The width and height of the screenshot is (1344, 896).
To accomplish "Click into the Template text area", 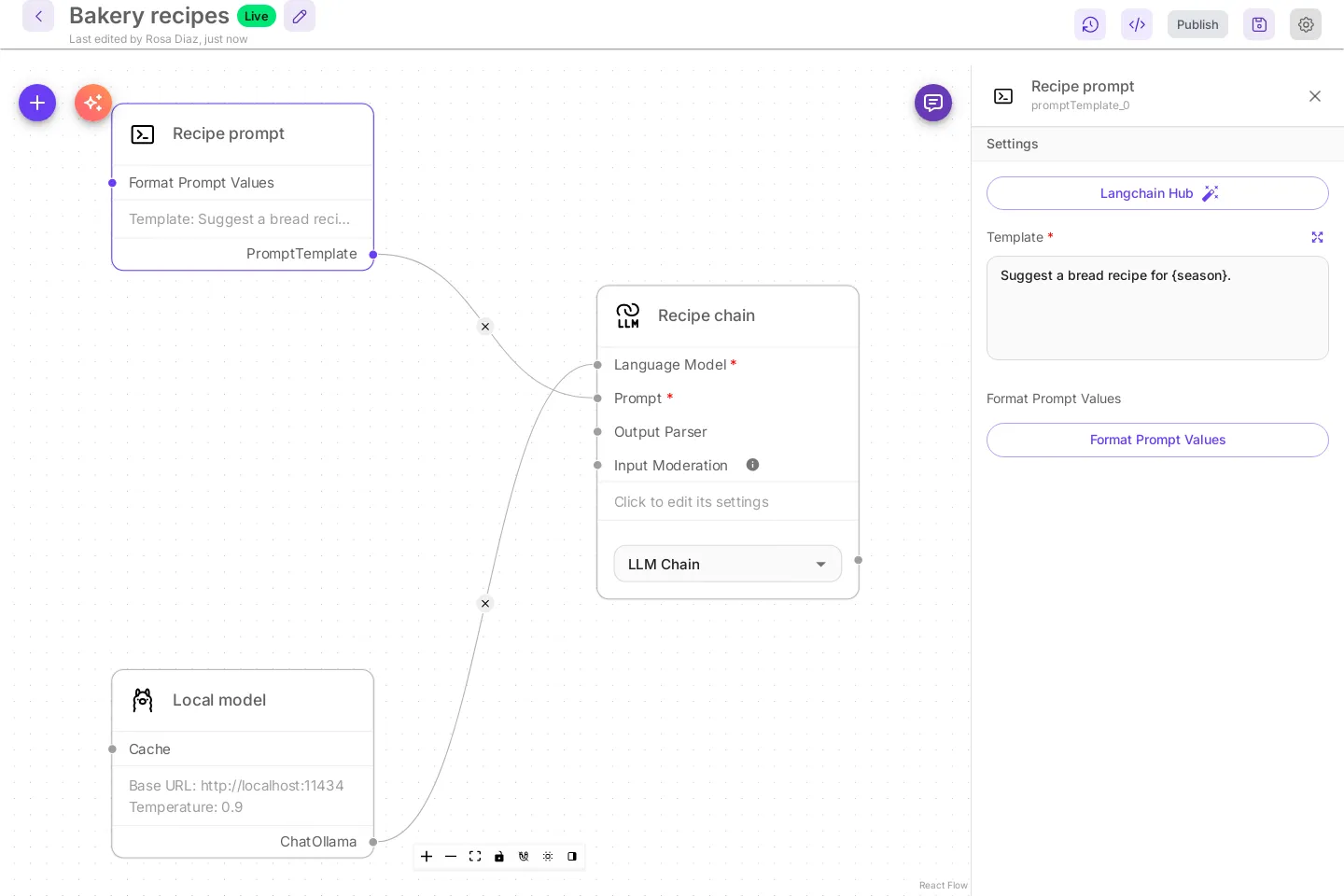I will [1157, 308].
